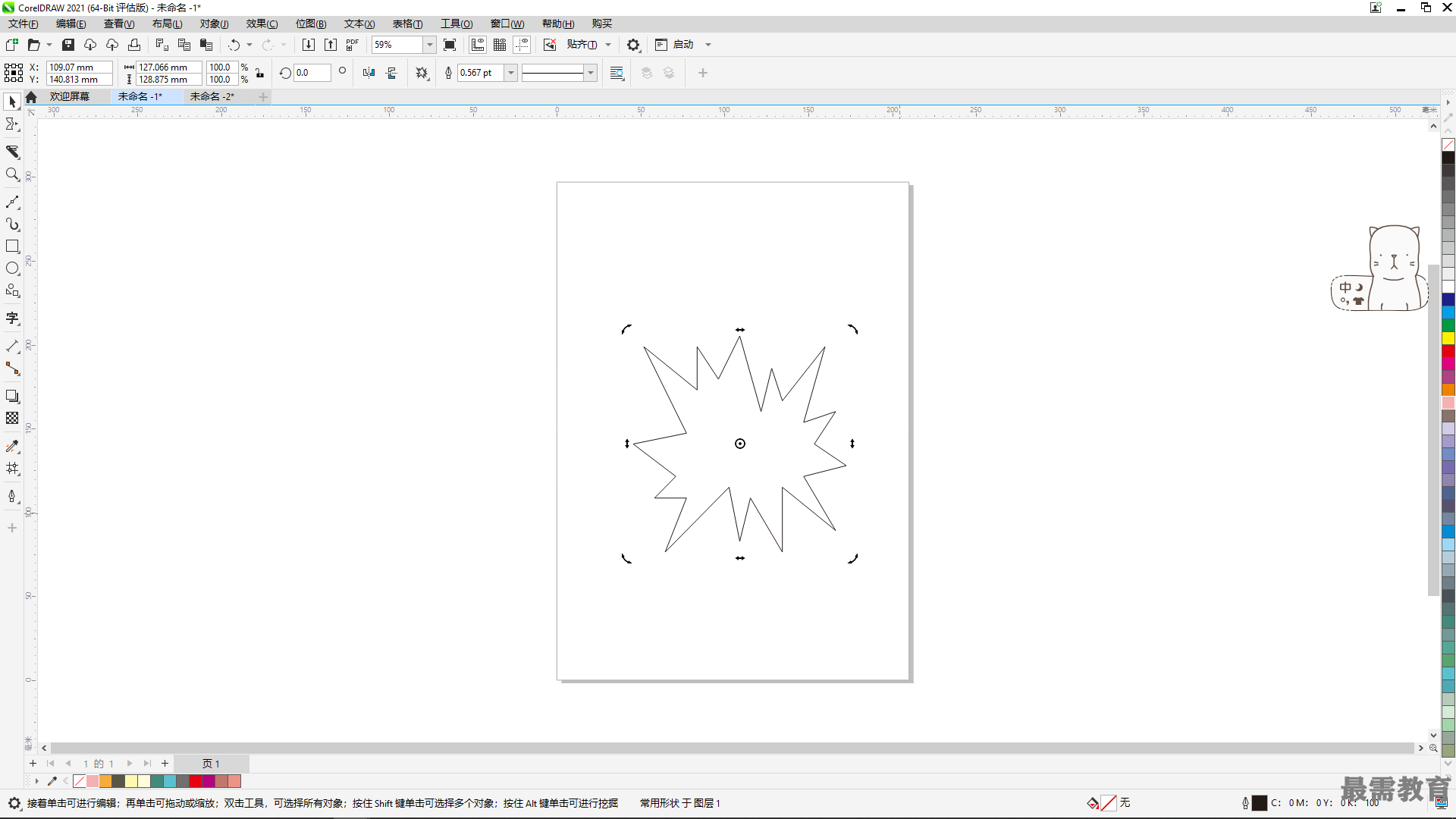Select the Interactive Fill tool

pos(12,469)
